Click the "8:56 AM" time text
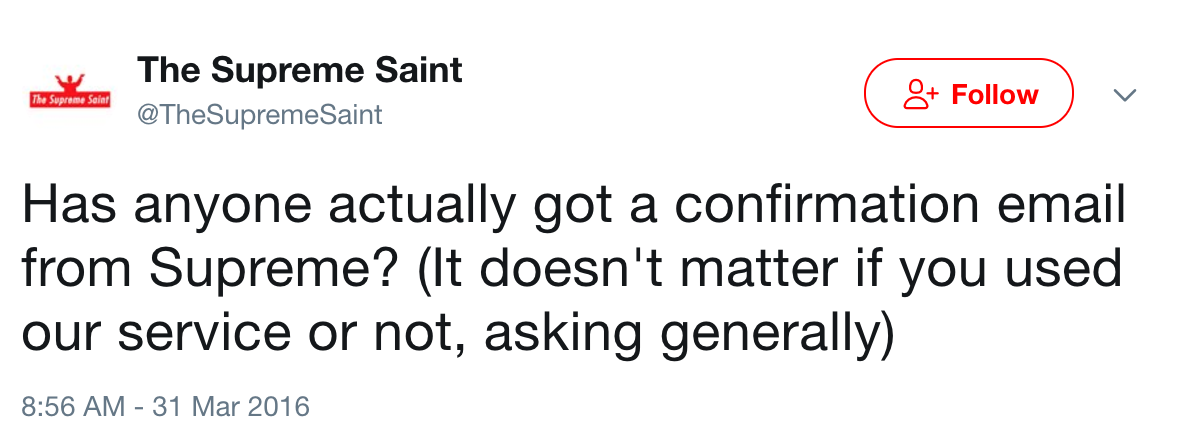This screenshot has height=442, width=1196. click(x=73, y=407)
